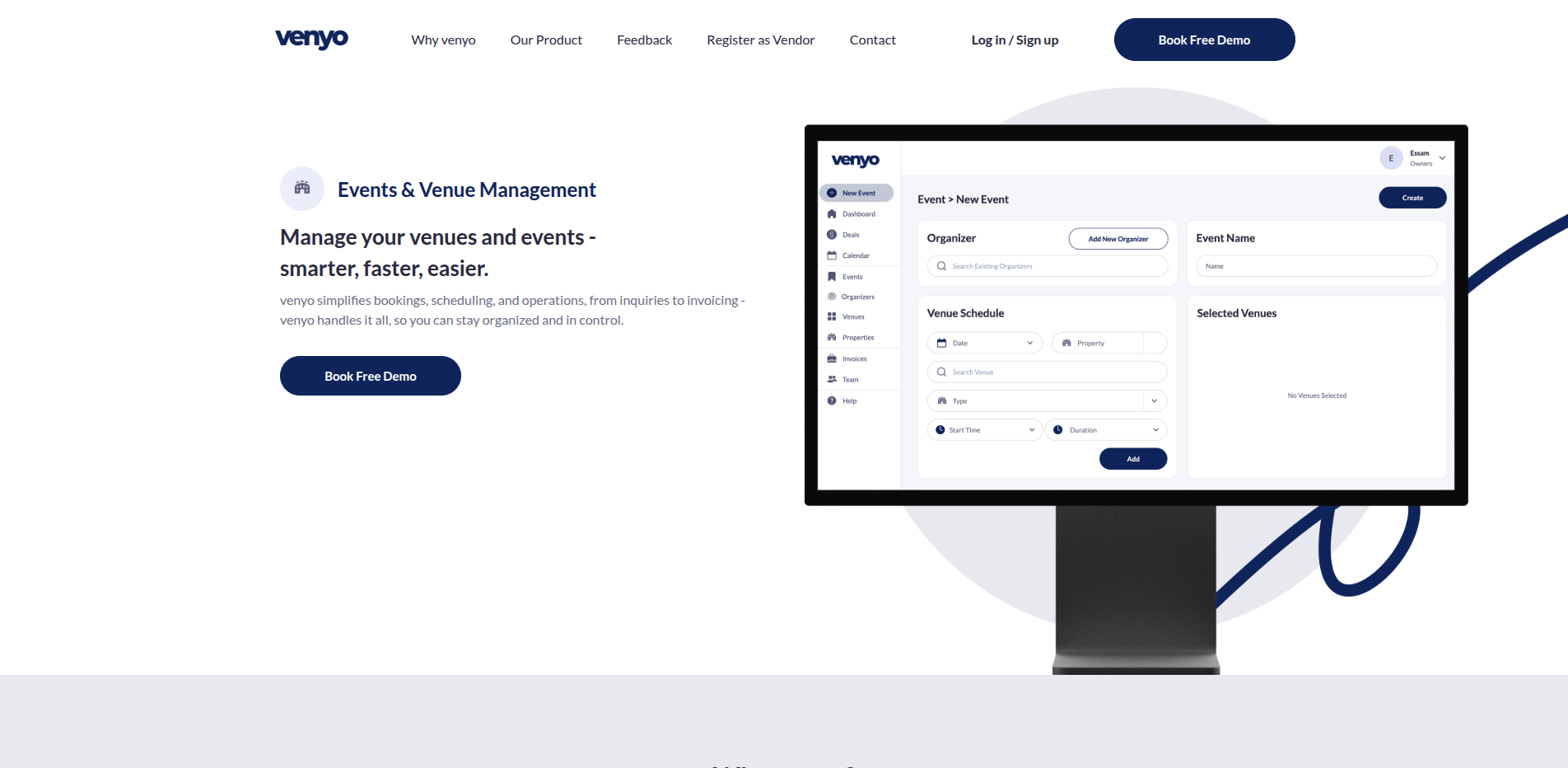Click Register as Vendor in the navigation
Image resolution: width=1568 pixels, height=768 pixels.
click(x=760, y=39)
